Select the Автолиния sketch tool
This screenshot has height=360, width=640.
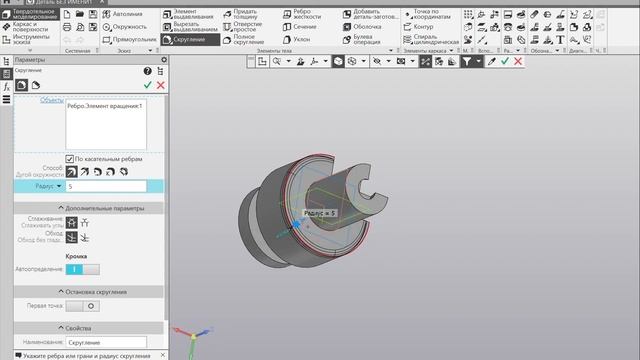[122, 14]
